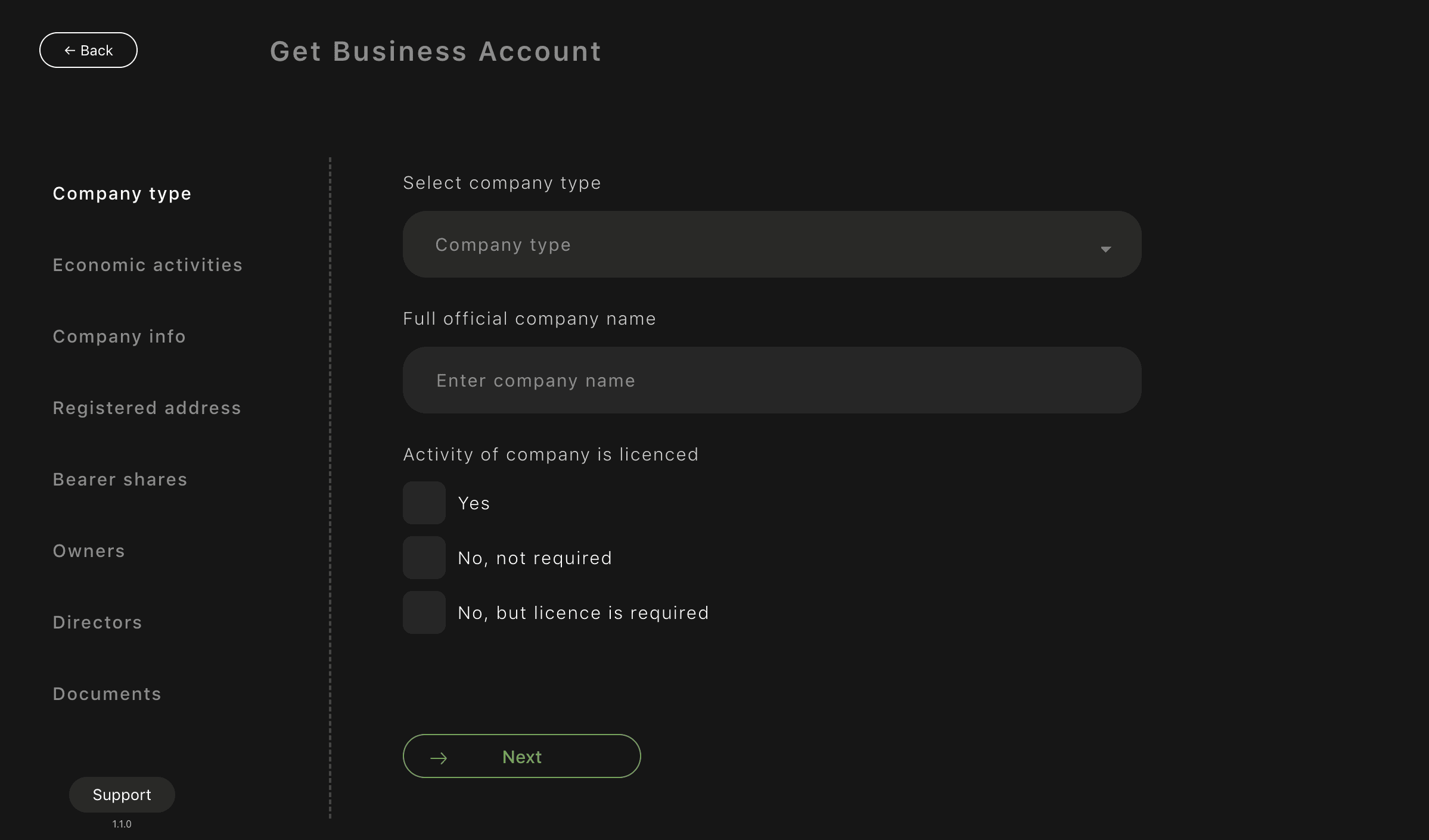Focus the Enter company name field
The height and width of the screenshot is (840, 1429).
772,380
